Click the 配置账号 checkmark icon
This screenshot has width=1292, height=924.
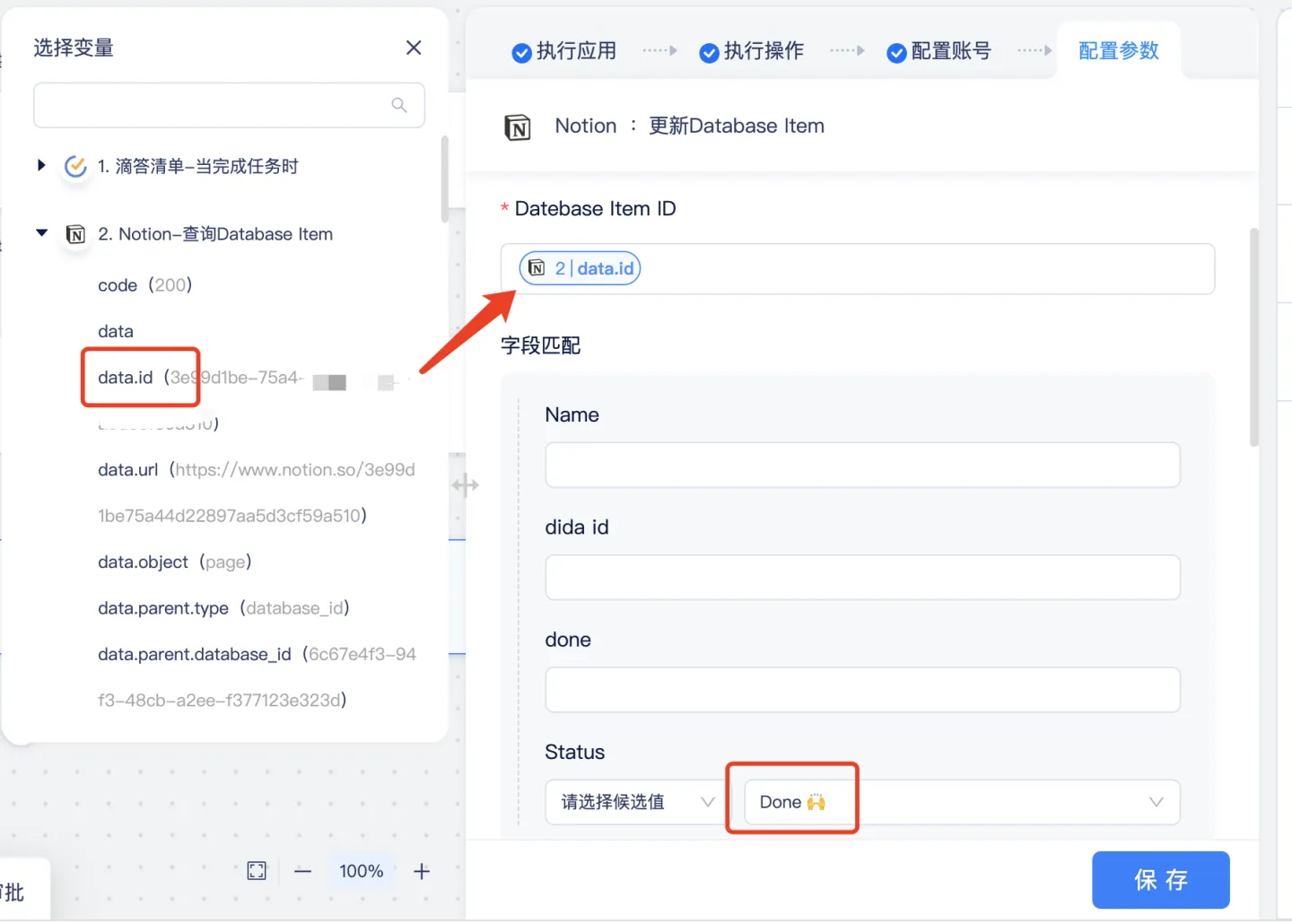coord(896,53)
